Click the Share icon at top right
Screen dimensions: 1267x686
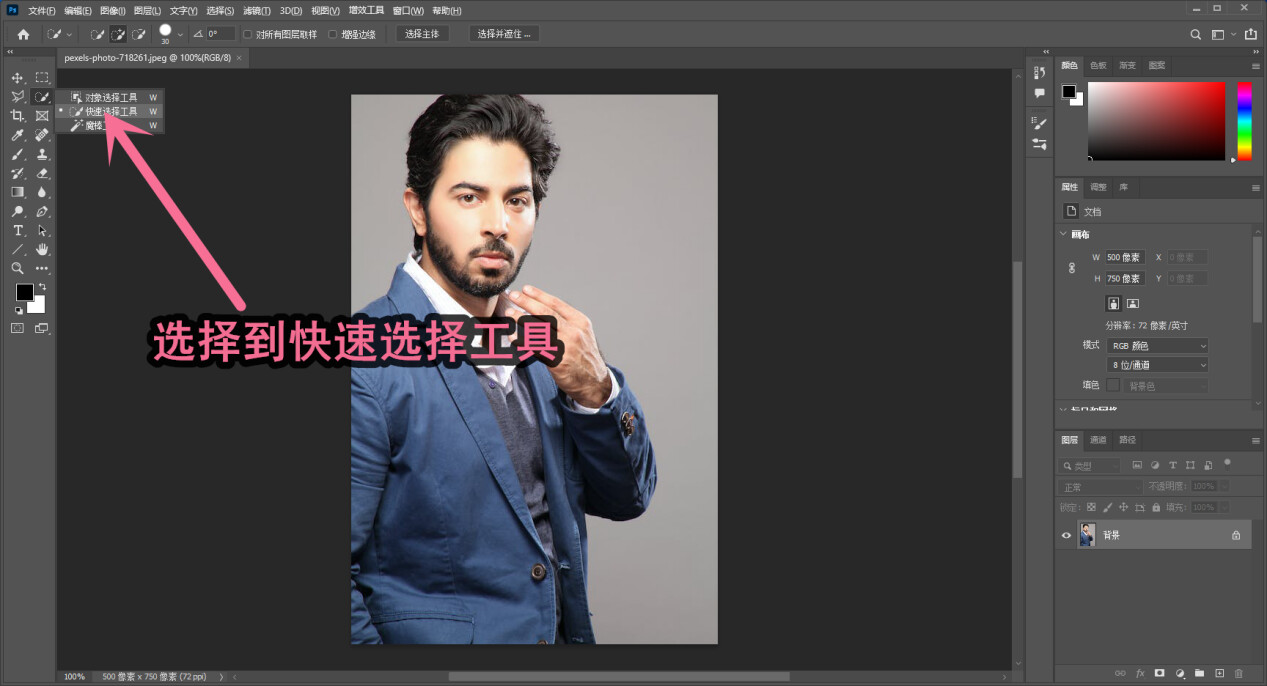[x=1249, y=34]
